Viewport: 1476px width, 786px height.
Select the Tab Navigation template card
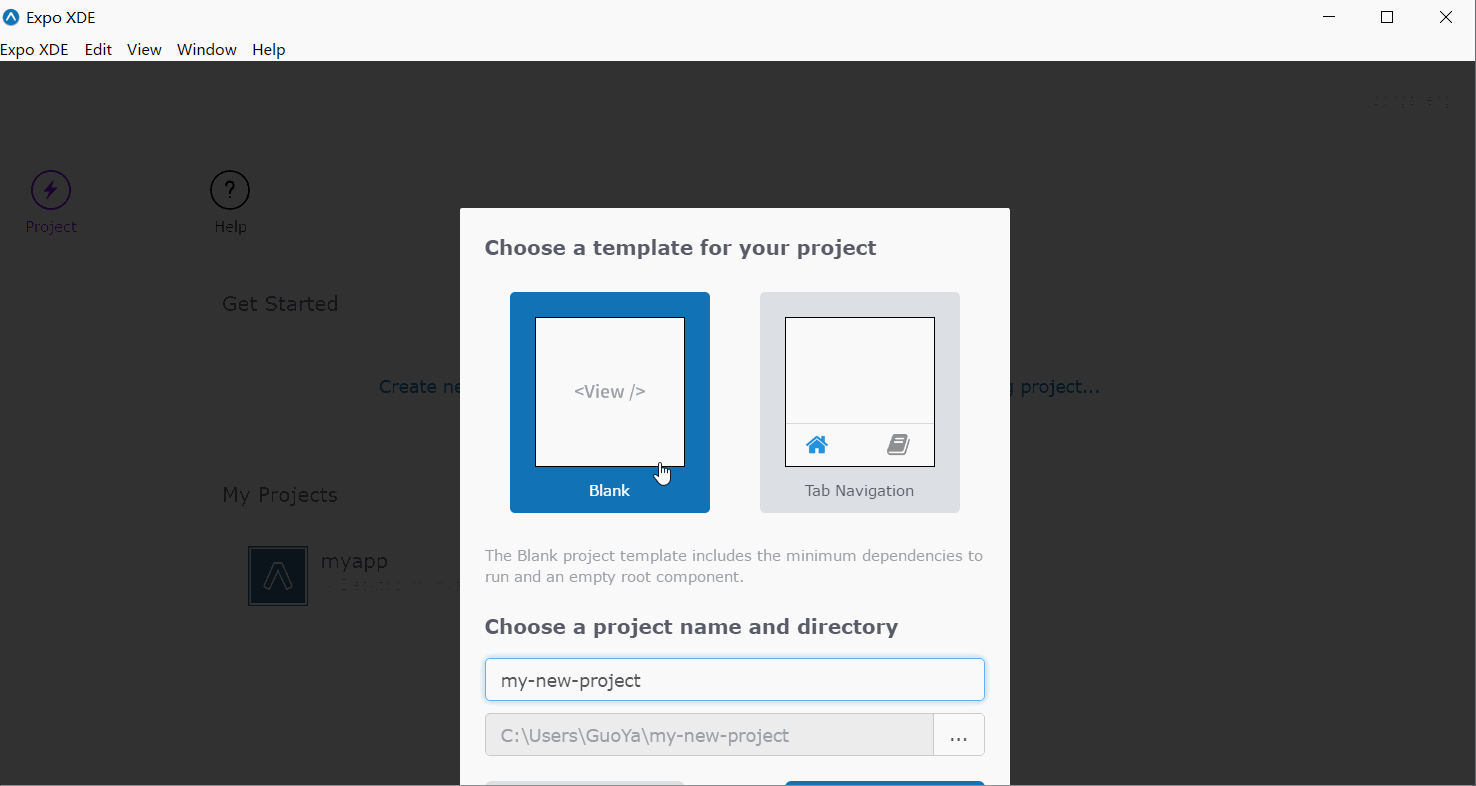click(860, 402)
